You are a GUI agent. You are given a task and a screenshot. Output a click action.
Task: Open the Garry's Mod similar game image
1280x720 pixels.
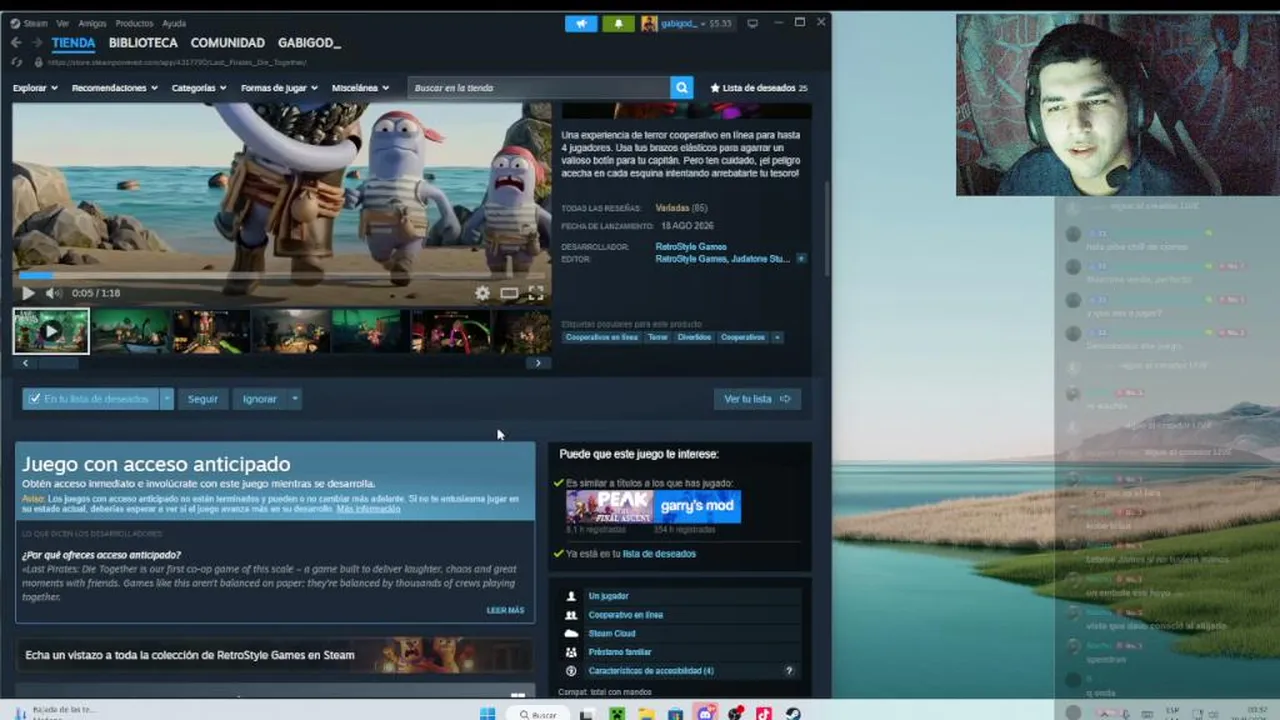tap(698, 506)
